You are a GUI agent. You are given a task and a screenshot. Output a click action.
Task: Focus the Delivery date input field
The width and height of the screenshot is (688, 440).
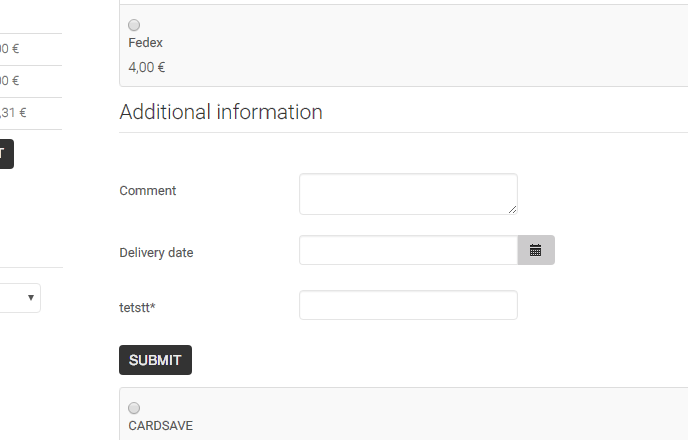pyautogui.click(x=408, y=250)
